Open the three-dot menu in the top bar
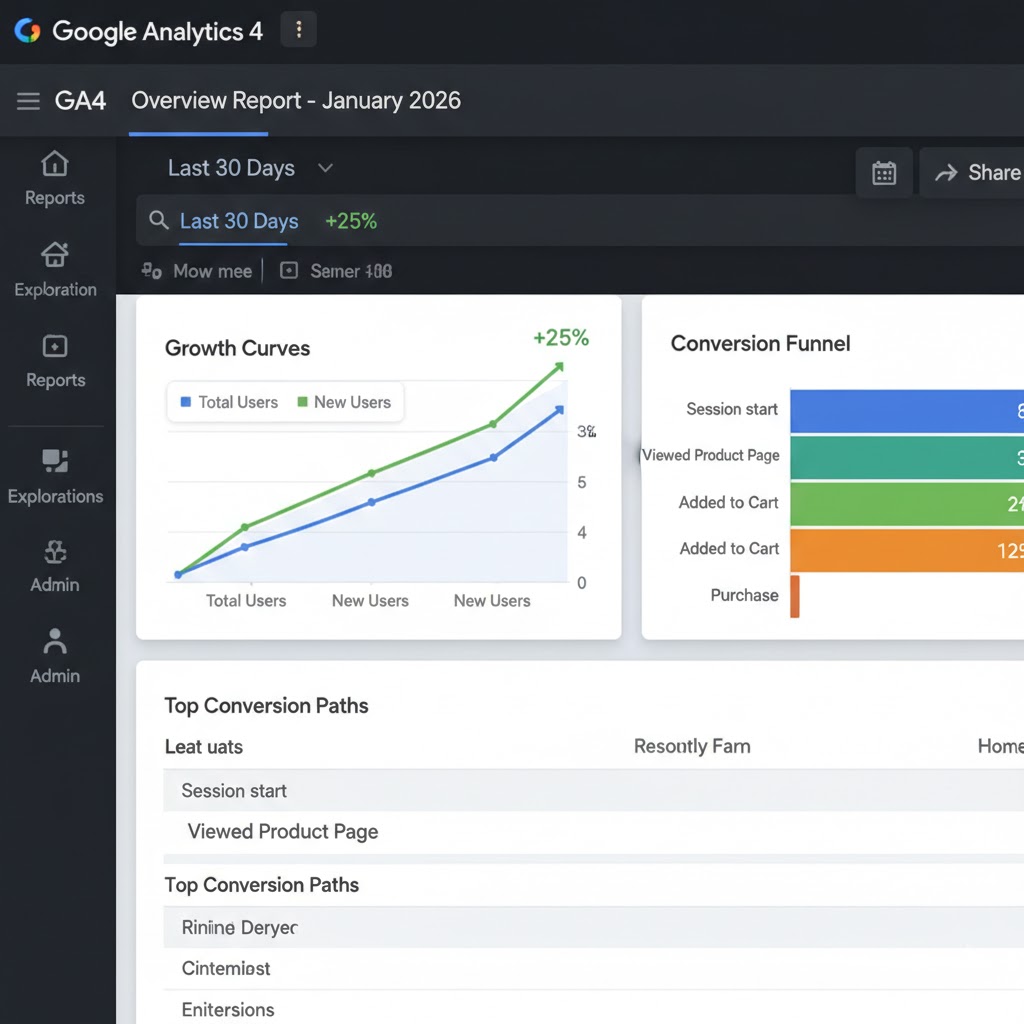This screenshot has height=1024, width=1024. point(298,30)
